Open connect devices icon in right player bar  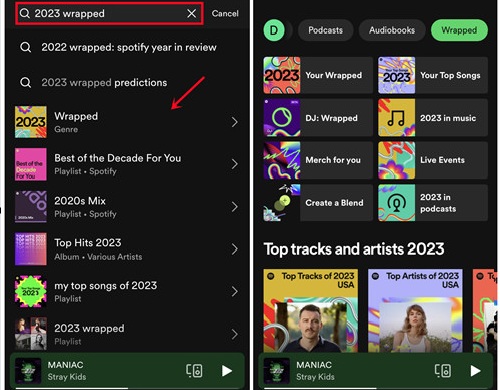pyautogui.click(x=443, y=370)
